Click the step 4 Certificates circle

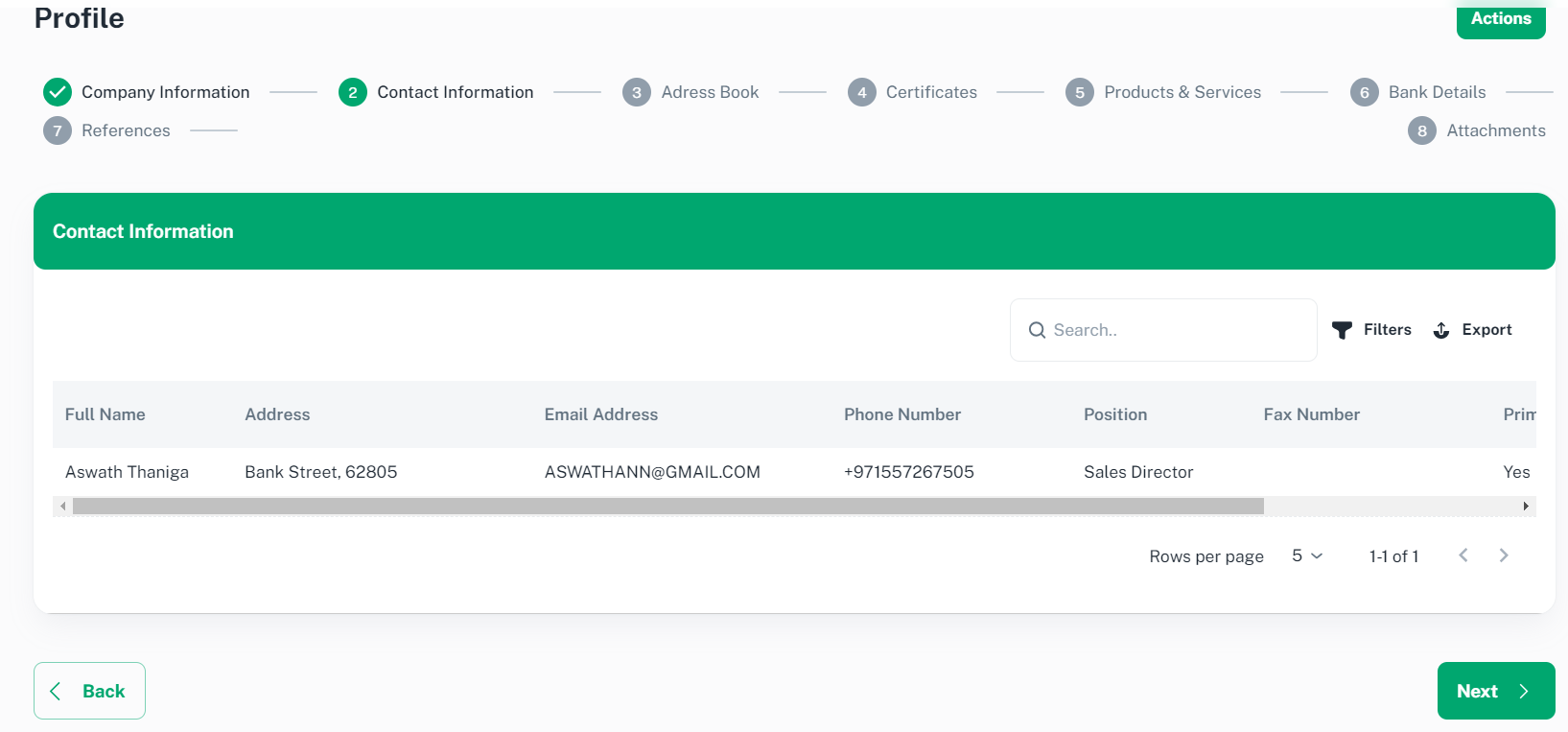[861, 92]
